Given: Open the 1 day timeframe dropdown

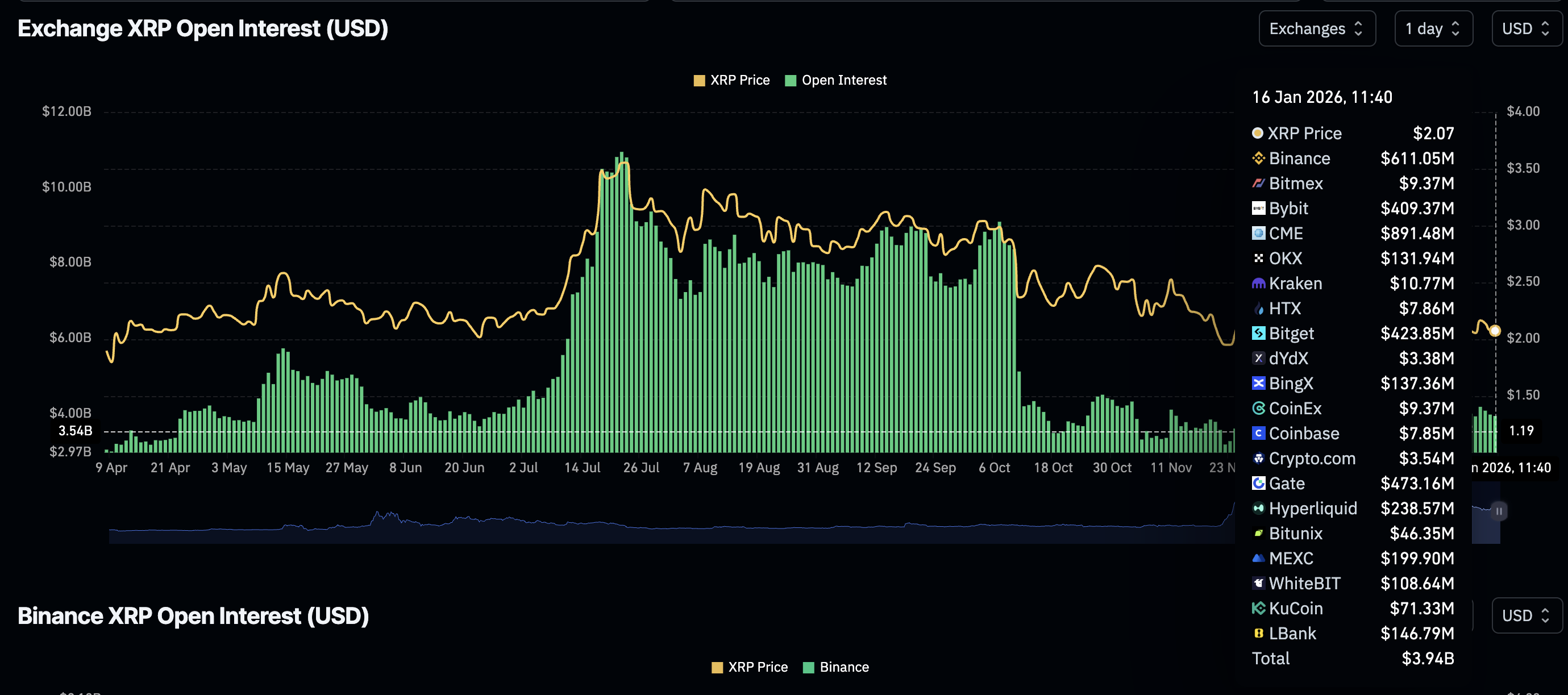Looking at the screenshot, I should 1433,28.
